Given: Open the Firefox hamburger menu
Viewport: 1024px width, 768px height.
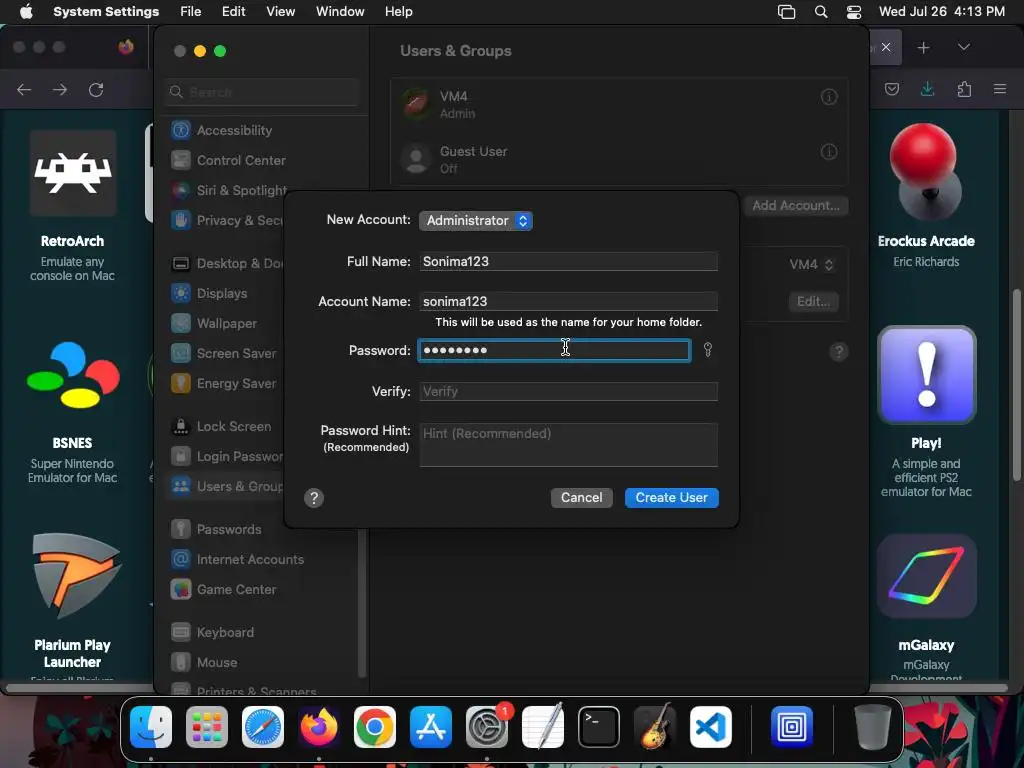Looking at the screenshot, I should coord(1000,89).
